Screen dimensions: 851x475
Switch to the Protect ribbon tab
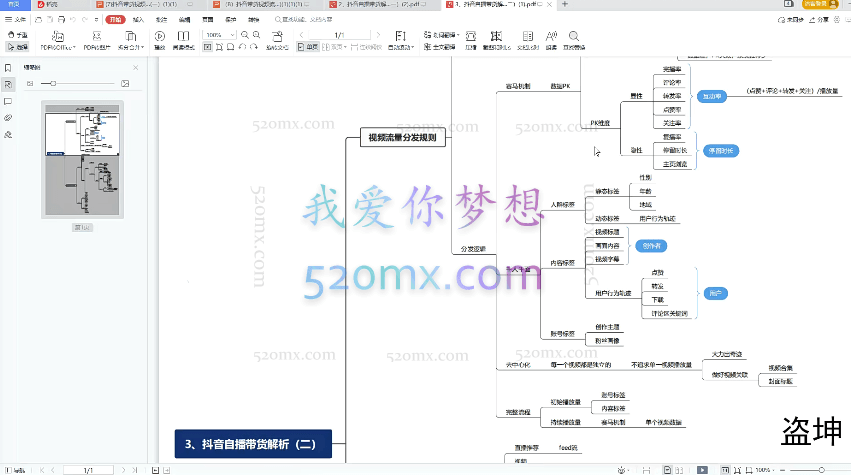pos(231,20)
